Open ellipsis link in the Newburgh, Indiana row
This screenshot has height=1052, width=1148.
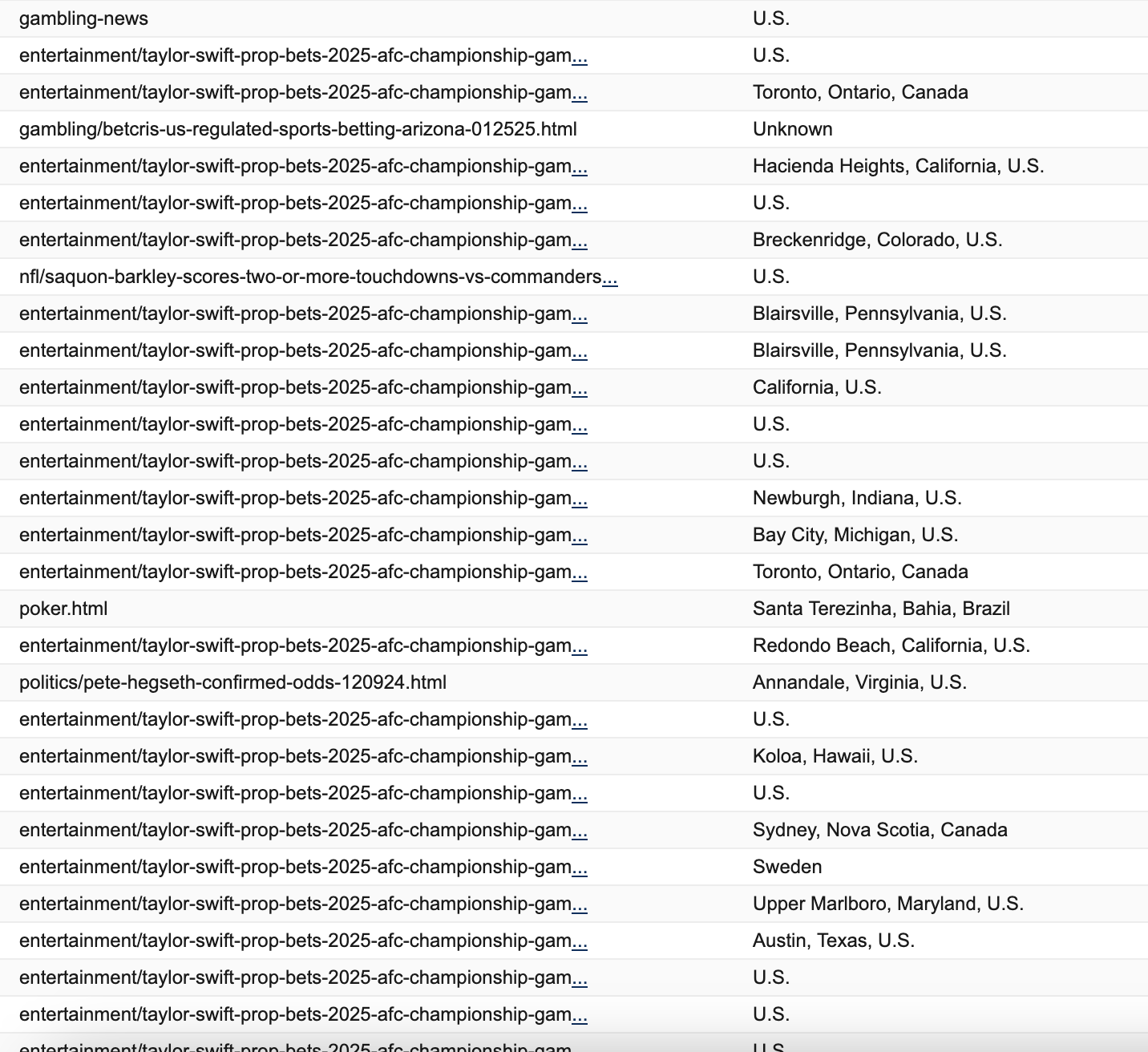580,500
